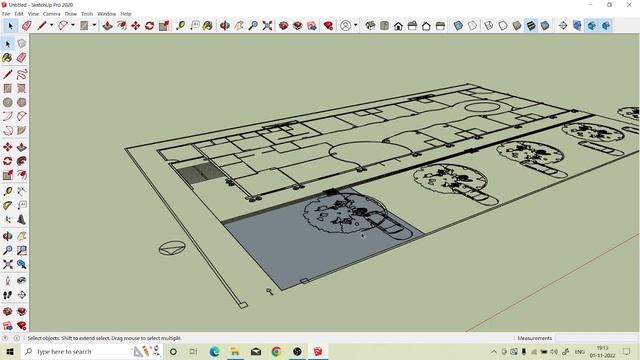
Task: Activate the Move tool in top toolbar
Action: [136, 26]
